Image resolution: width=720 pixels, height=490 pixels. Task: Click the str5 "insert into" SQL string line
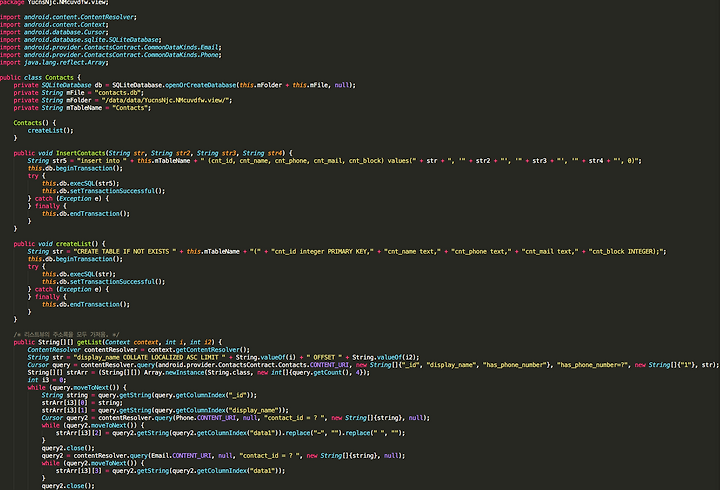pos(335,161)
